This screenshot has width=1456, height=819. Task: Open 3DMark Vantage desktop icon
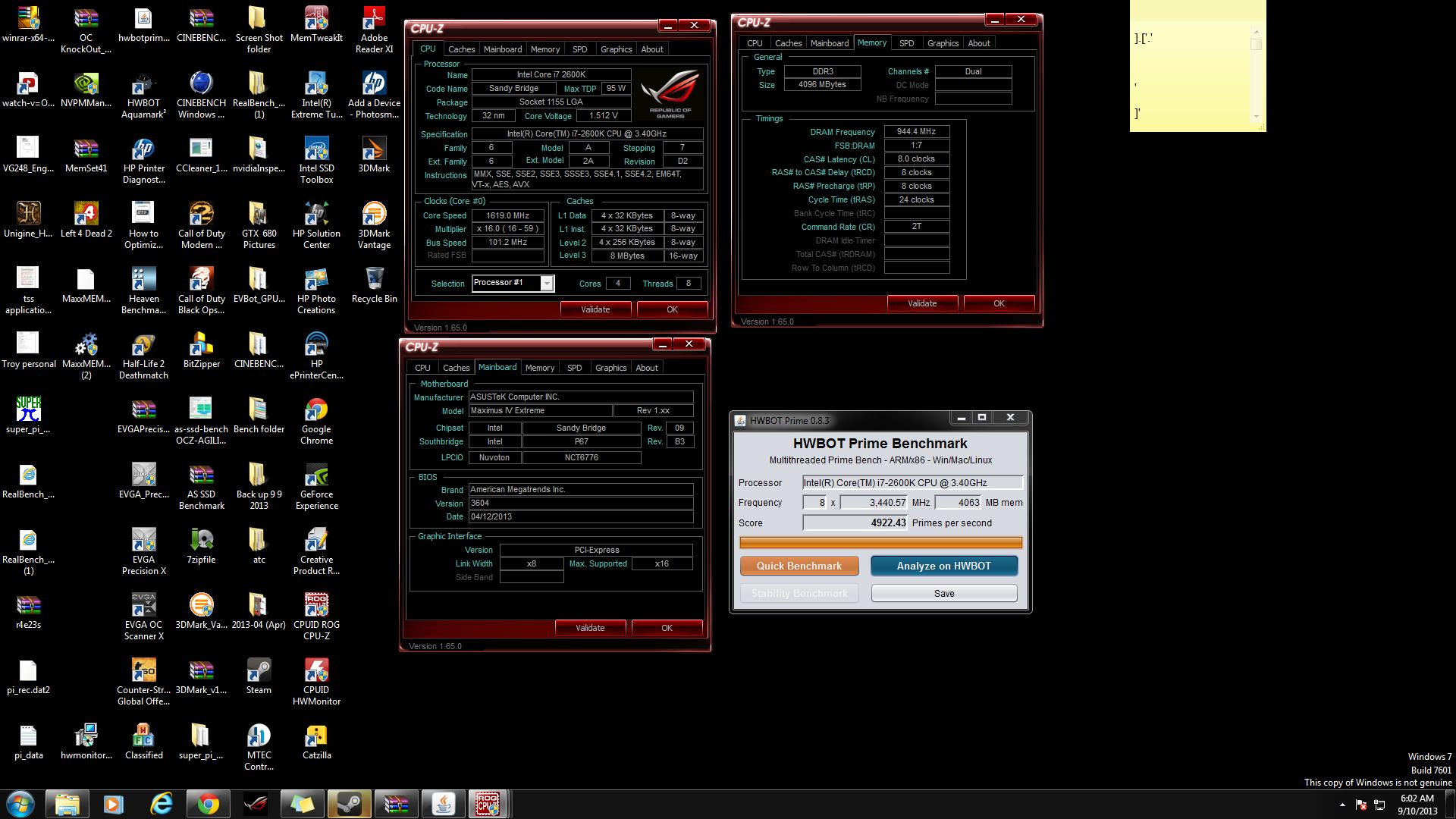(x=374, y=226)
